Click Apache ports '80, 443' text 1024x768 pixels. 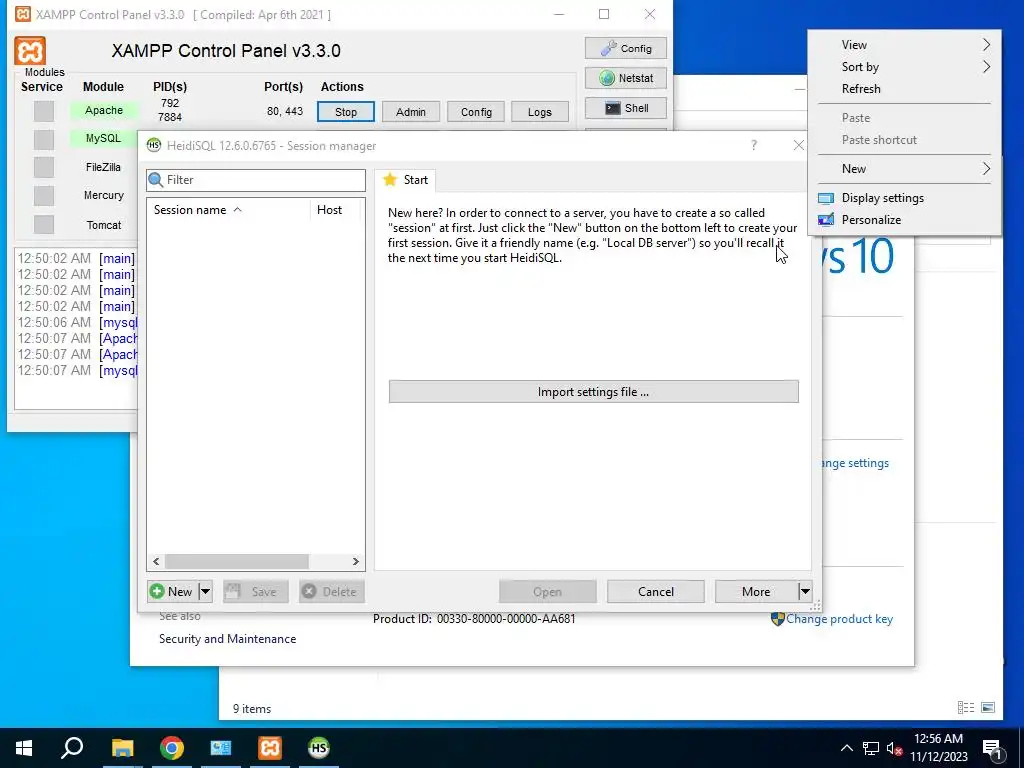point(285,111)
